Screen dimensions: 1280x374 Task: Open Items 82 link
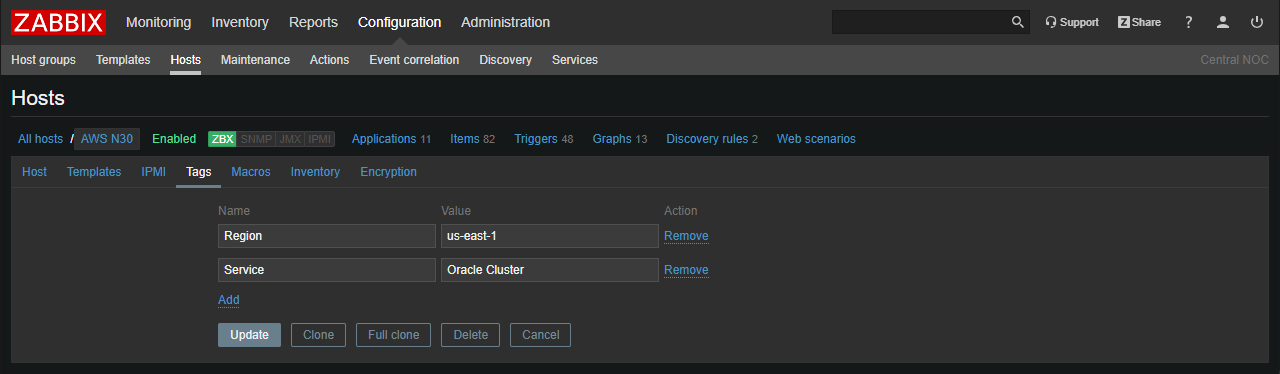click(472, 139)
